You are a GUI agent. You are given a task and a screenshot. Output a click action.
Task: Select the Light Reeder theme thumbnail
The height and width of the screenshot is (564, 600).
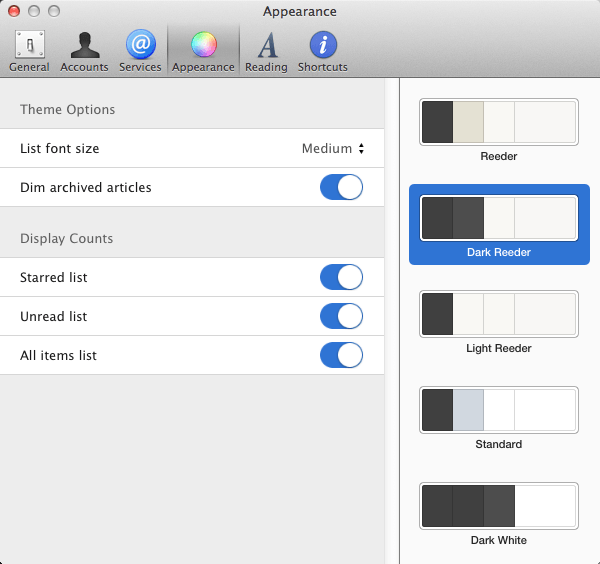pyautogui.click(x=499, y=314)
